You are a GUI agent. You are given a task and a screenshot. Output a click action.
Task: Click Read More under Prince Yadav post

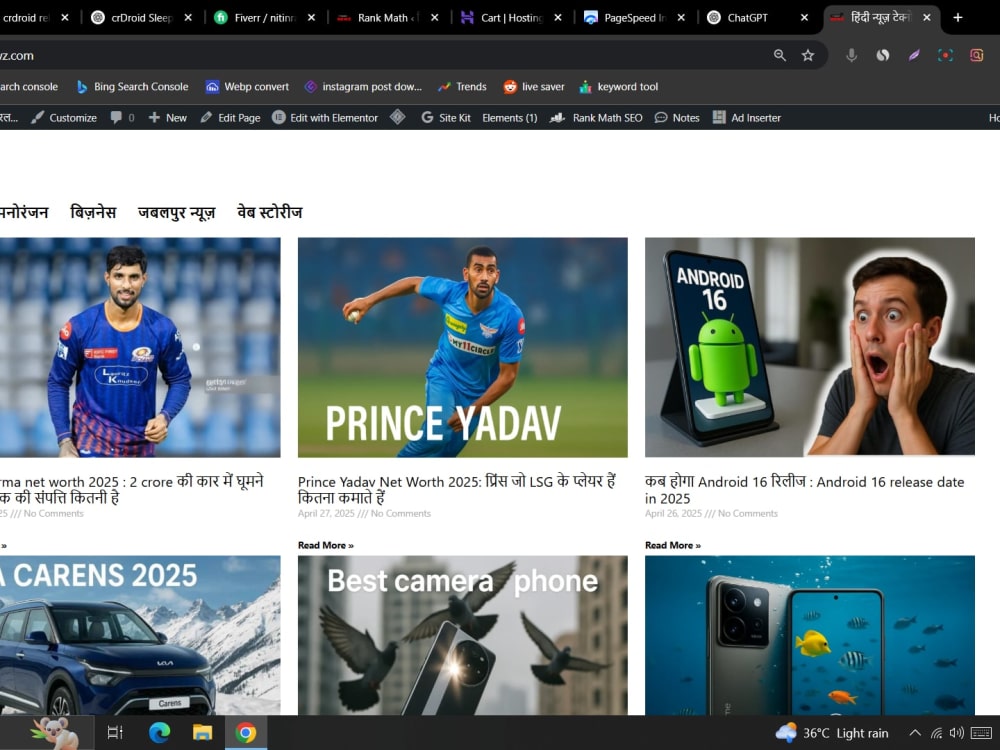[325, 545]
